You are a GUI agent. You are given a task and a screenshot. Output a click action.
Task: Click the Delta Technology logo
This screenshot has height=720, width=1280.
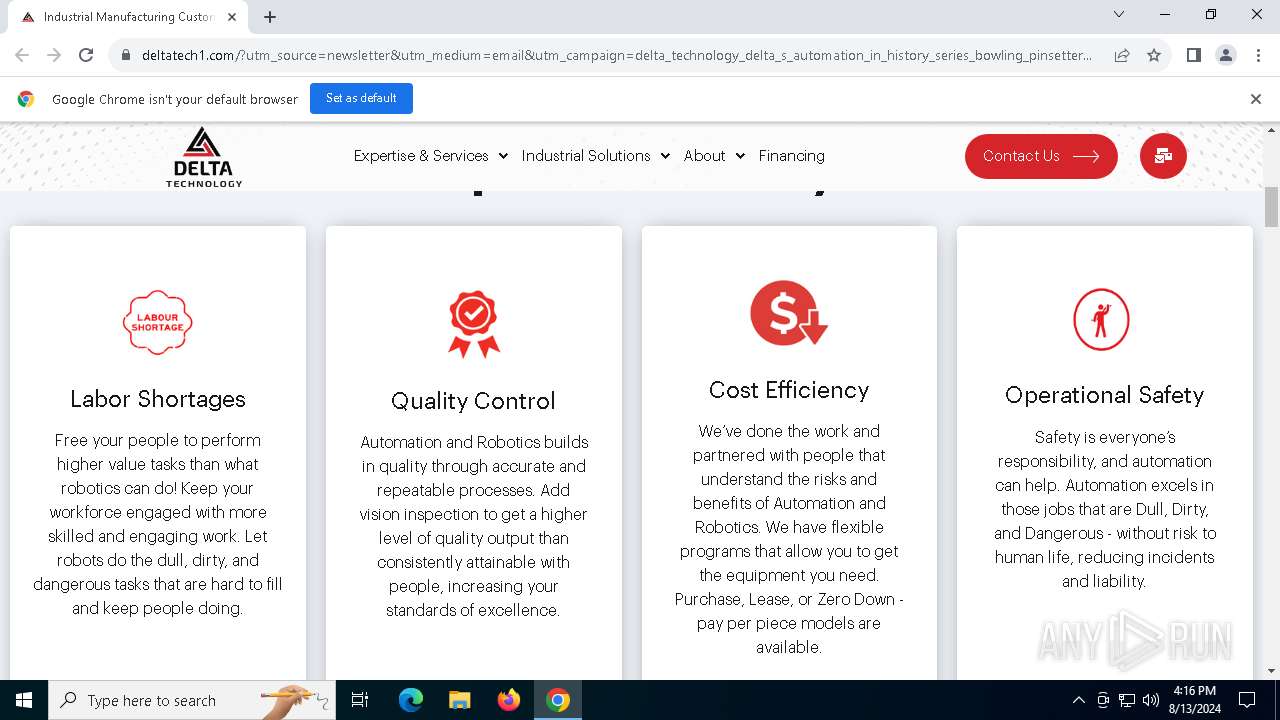[x=204, y=157]
